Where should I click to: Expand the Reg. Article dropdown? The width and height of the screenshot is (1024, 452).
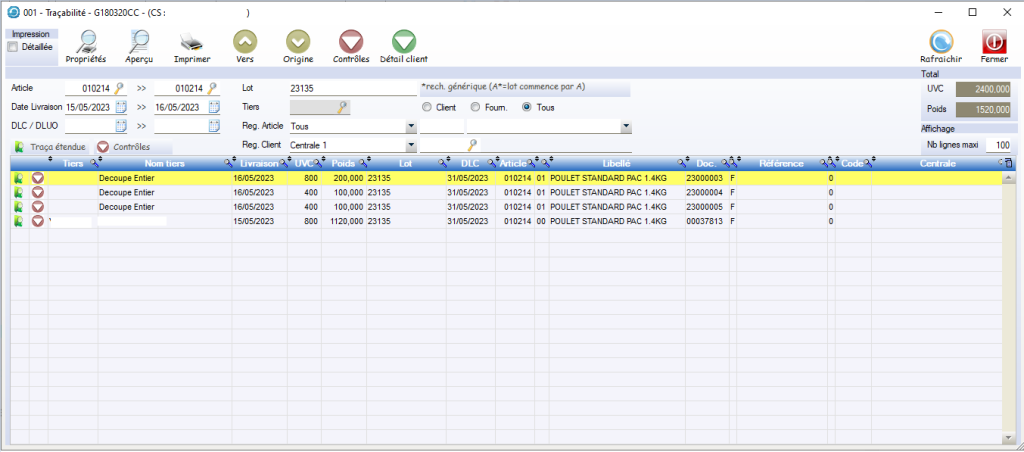click(x=411, y=127)
